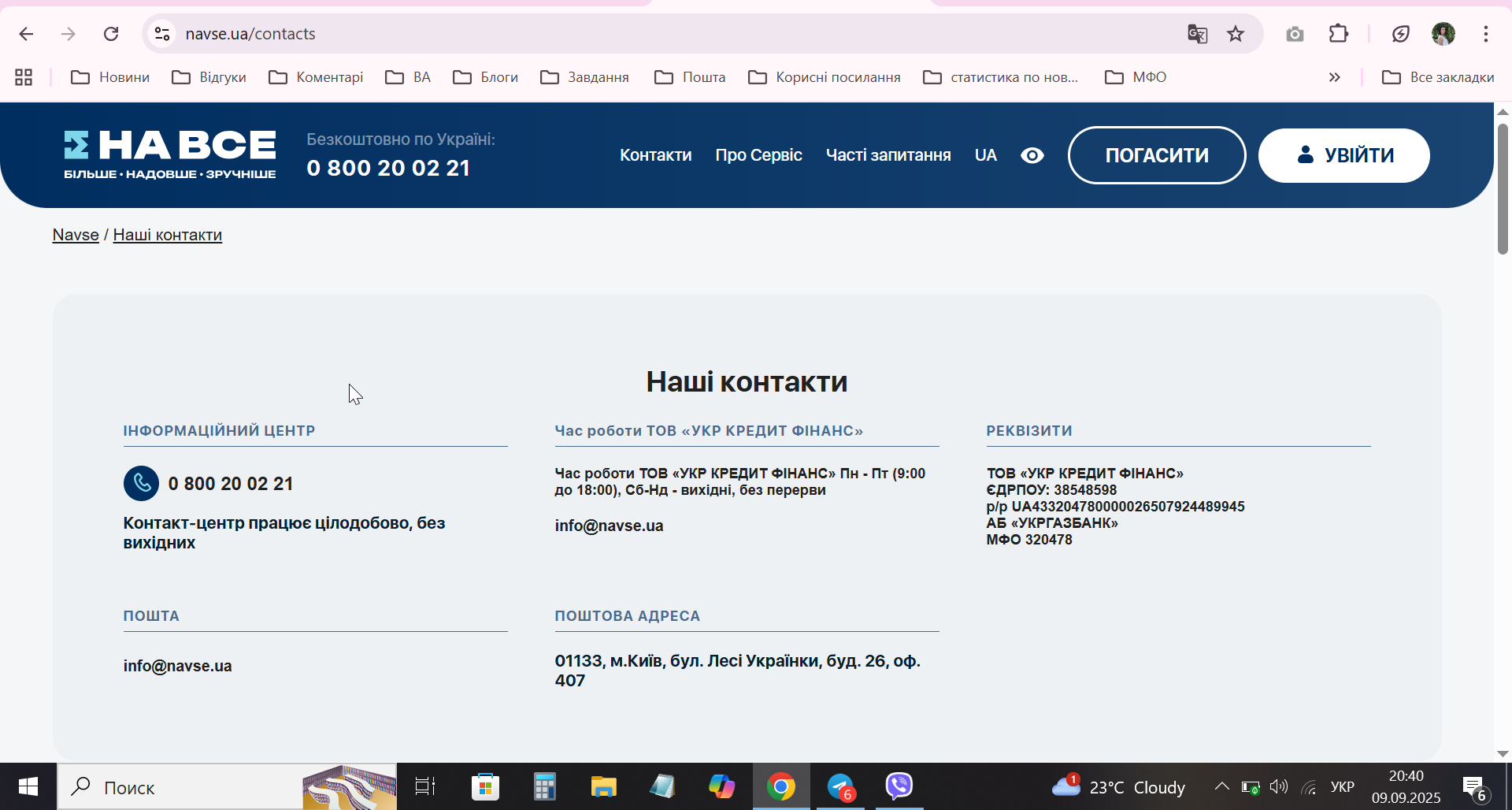Open the Chrome three-dot menu
The height and width of the screenshot is (810, 1512).
[1486, 34]
